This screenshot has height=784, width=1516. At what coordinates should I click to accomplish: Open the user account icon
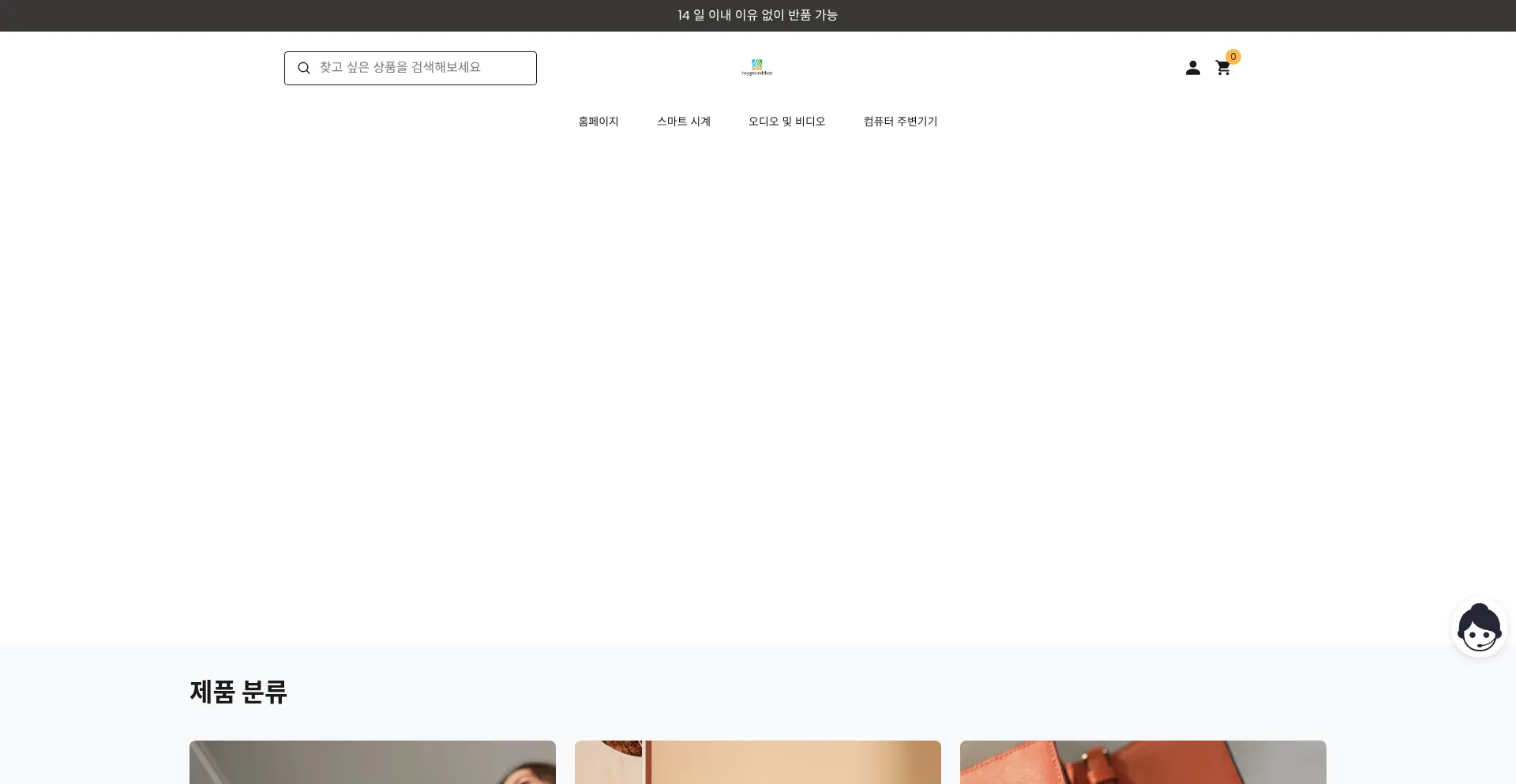pos(1192,68)
